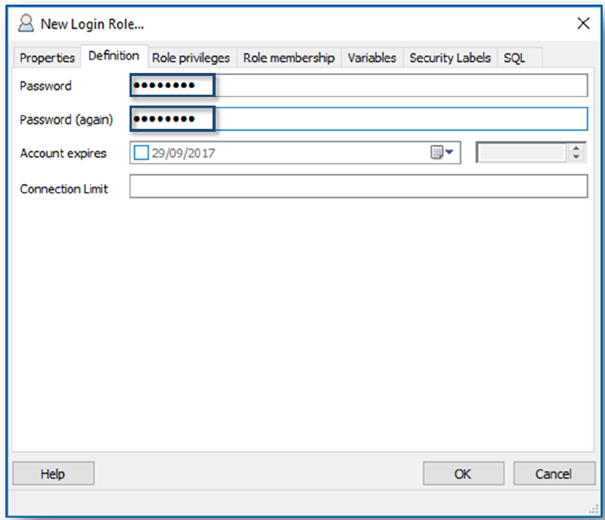Image resolution: width=605 pixels, height=520 pixels.
Task: Show the SQL tab
Action: tap(514, 58)
